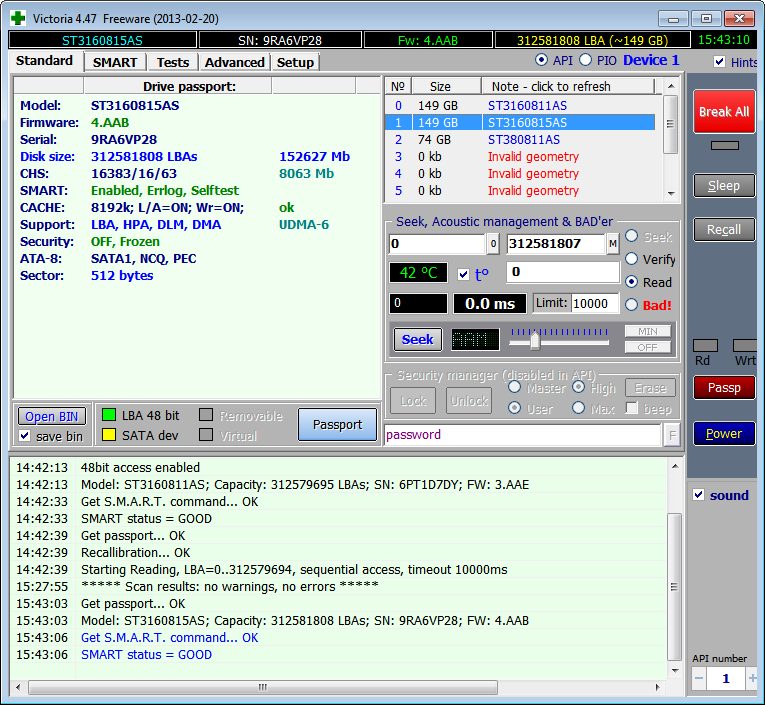Click the start LBA input field
Screen dimensions: 765x705
437,243
